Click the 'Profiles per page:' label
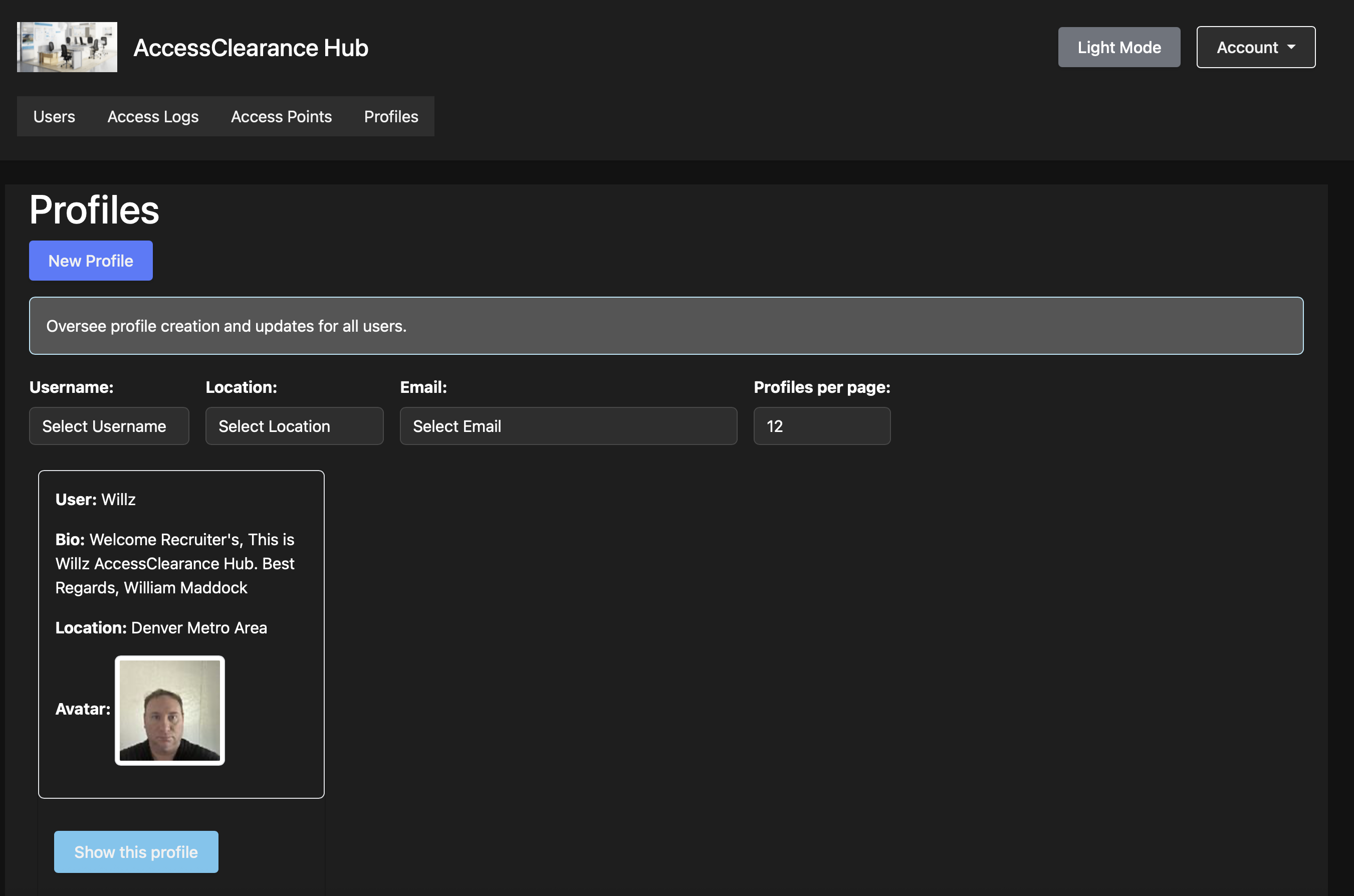Screen dimensions: 1354x896 tap(821, 387)
